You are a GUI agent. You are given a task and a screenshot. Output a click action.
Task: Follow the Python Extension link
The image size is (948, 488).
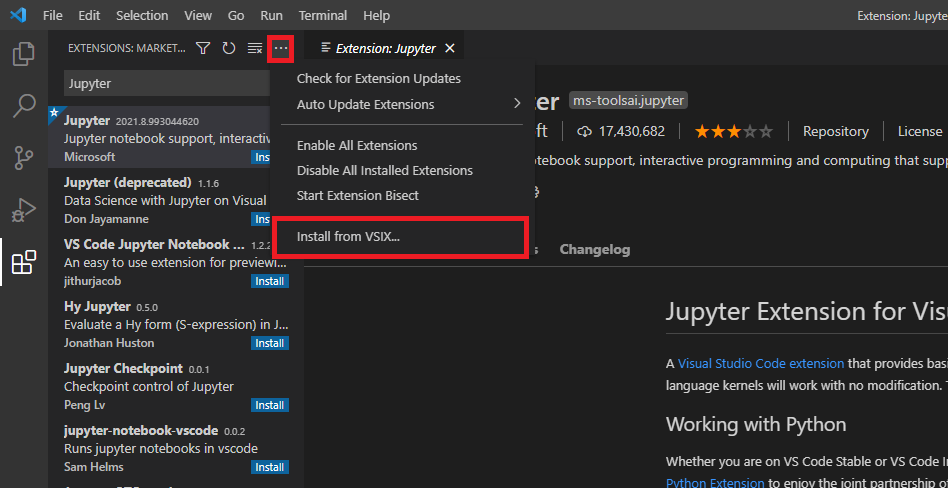click(715, 483)
